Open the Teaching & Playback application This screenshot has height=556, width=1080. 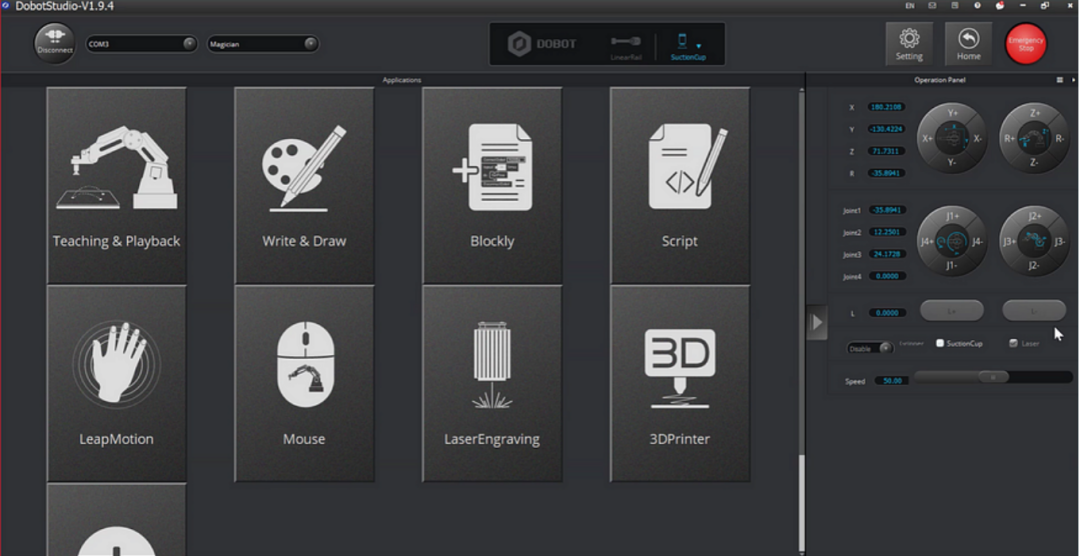pyautogui.click(x=116, y=185)
